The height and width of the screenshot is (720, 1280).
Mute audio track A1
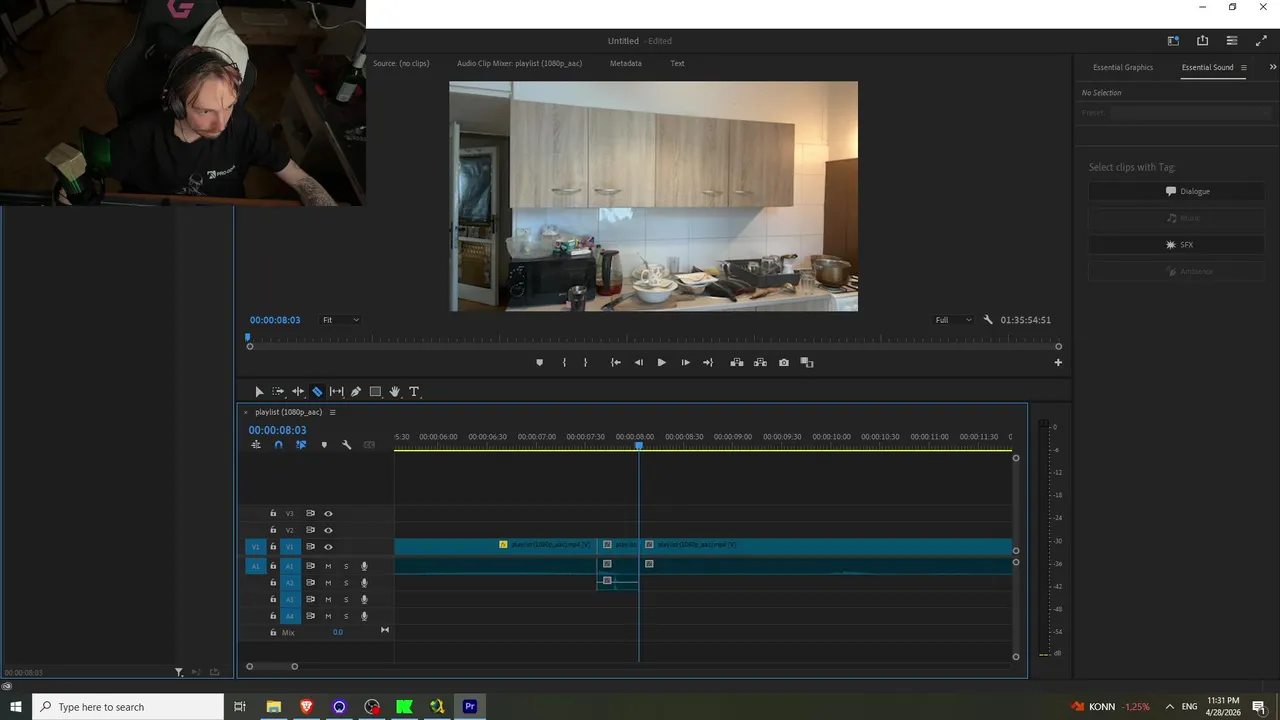click(x=328, y=566)
